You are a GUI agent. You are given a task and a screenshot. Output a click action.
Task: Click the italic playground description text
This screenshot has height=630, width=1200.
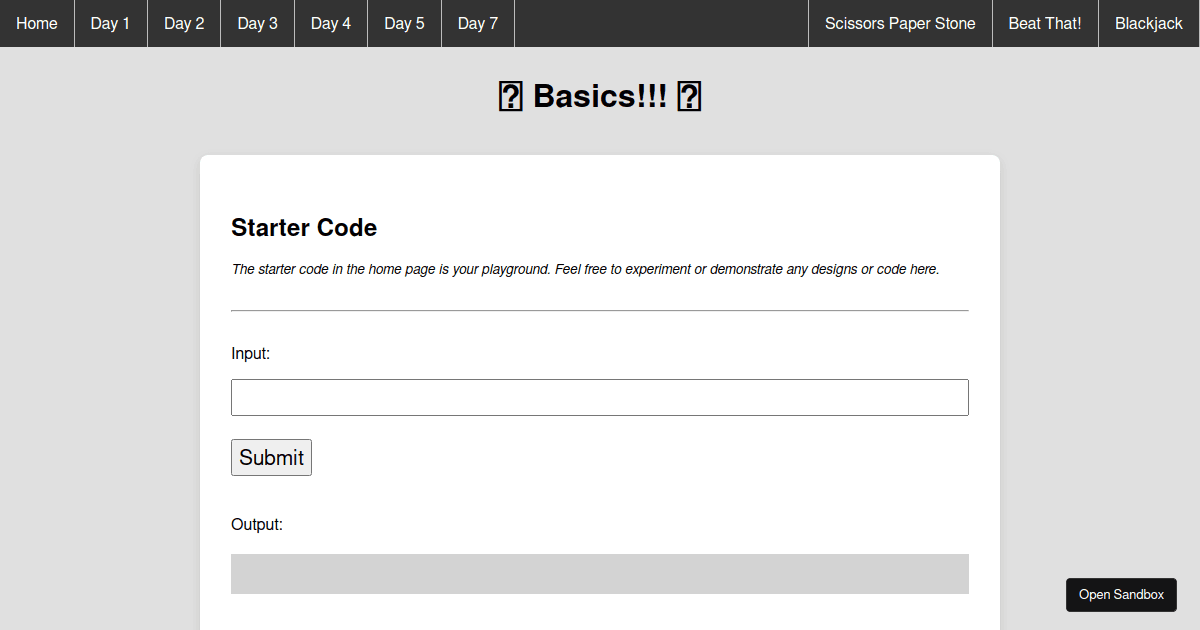tap(585, 269)
